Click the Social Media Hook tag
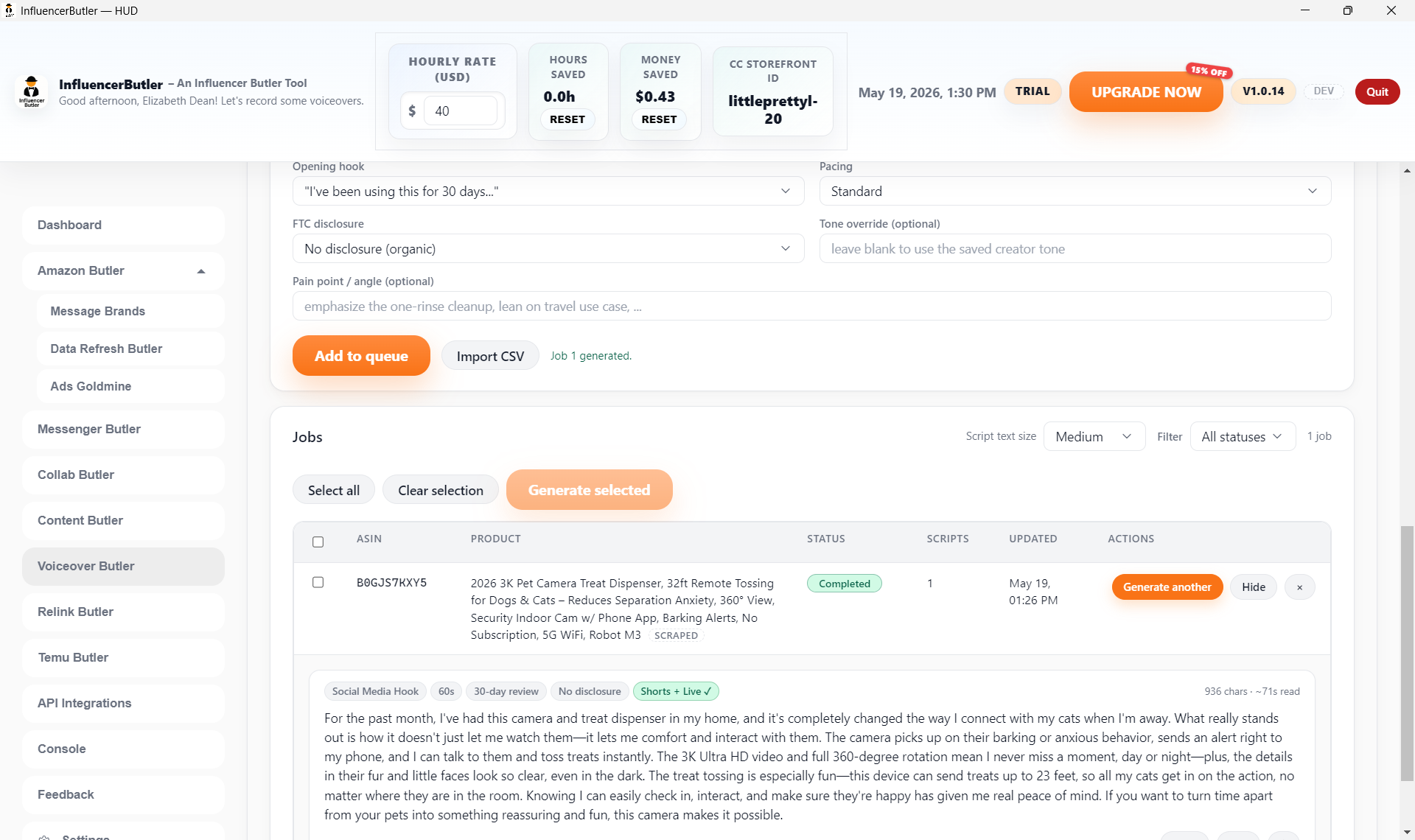The height and width of the screenshot is (840, 1415). point(375,691)
